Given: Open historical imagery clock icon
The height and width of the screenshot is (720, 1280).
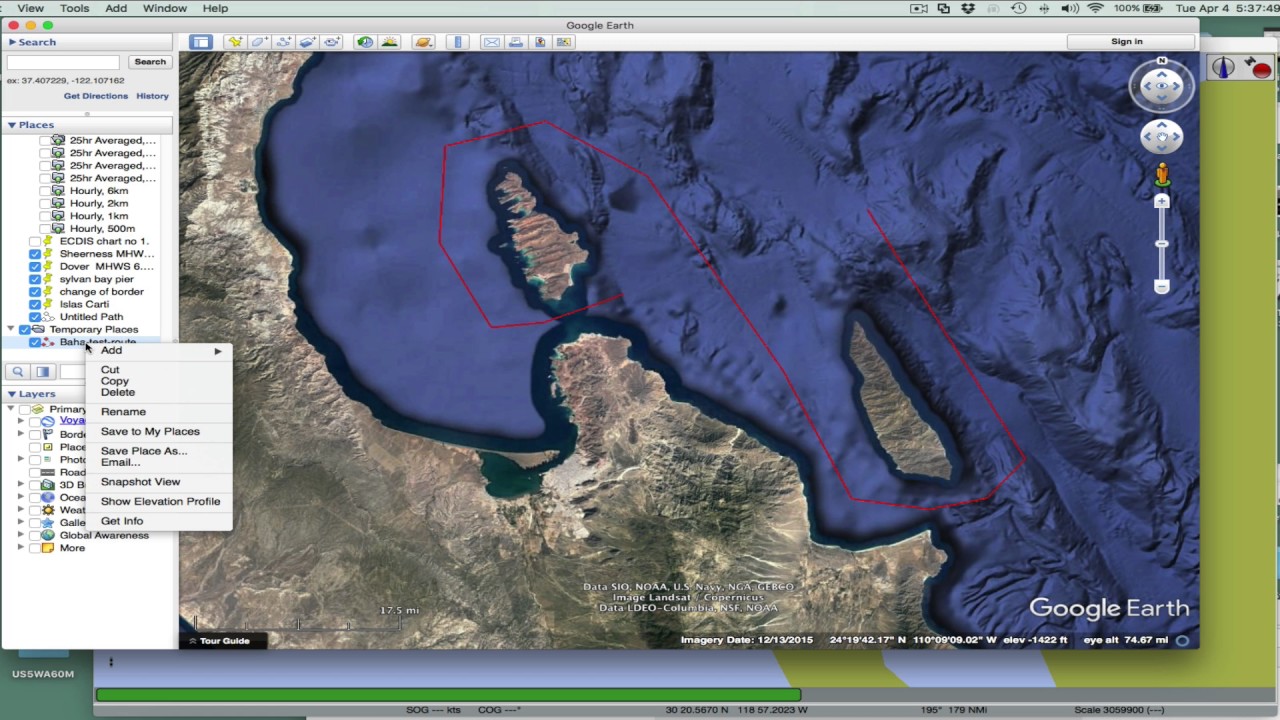Looking at the screenshot, I should (365, 42).
